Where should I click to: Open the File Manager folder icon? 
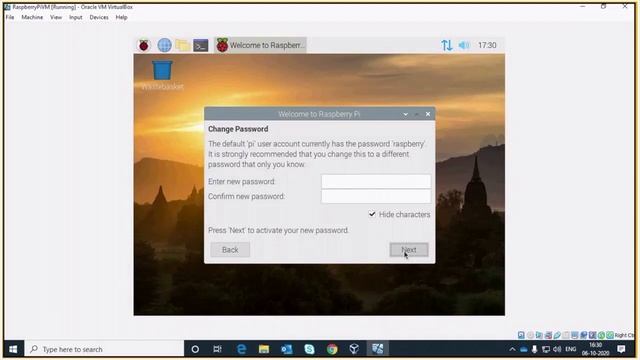182,45
